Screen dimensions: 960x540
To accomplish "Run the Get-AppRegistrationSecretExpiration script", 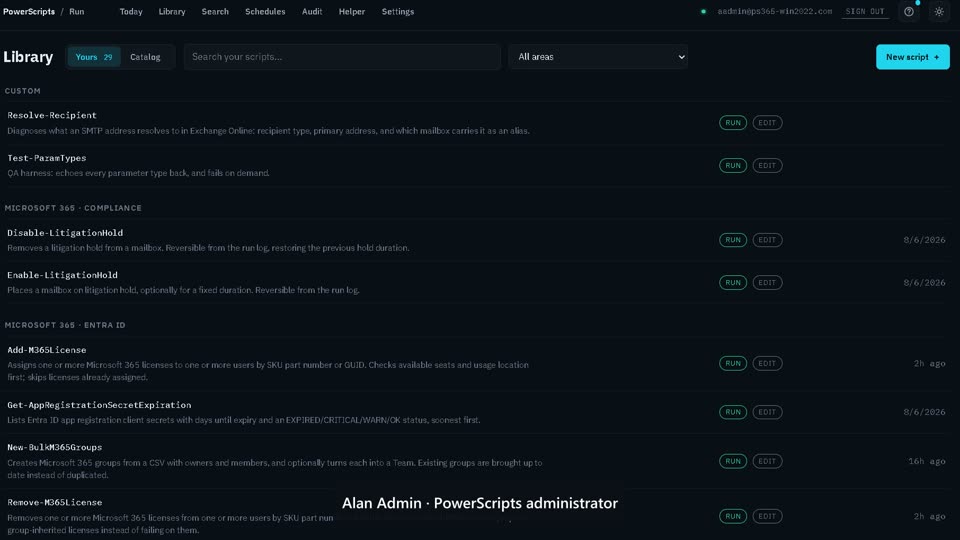I will (x=733, y=412).
